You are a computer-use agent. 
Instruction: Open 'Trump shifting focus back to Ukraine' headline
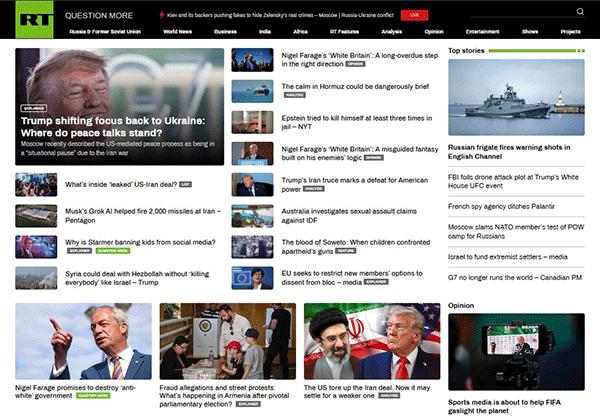113,127
